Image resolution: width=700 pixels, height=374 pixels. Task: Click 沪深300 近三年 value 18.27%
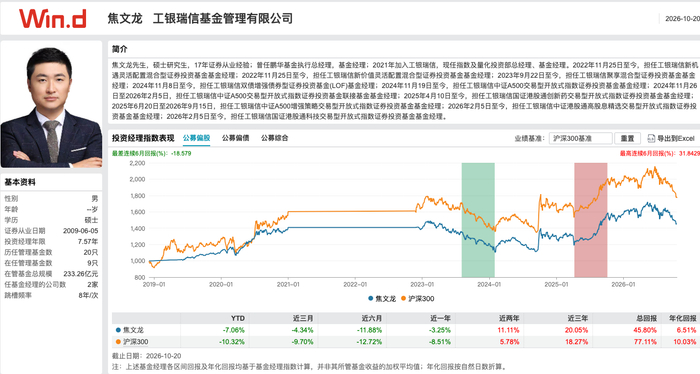[x=577, y=342]
